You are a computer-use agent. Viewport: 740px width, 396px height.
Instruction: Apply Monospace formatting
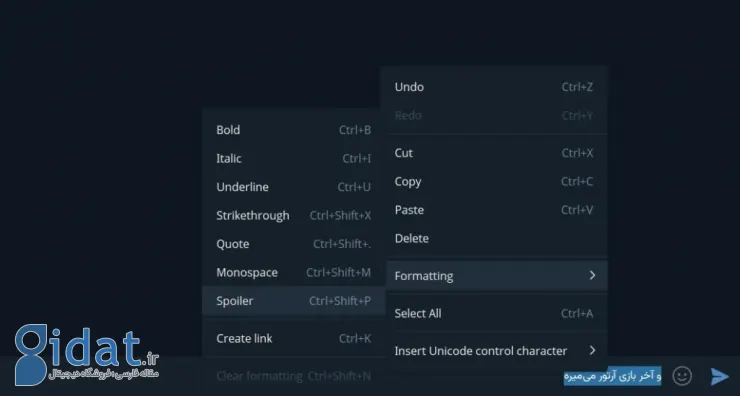(294, 272)
